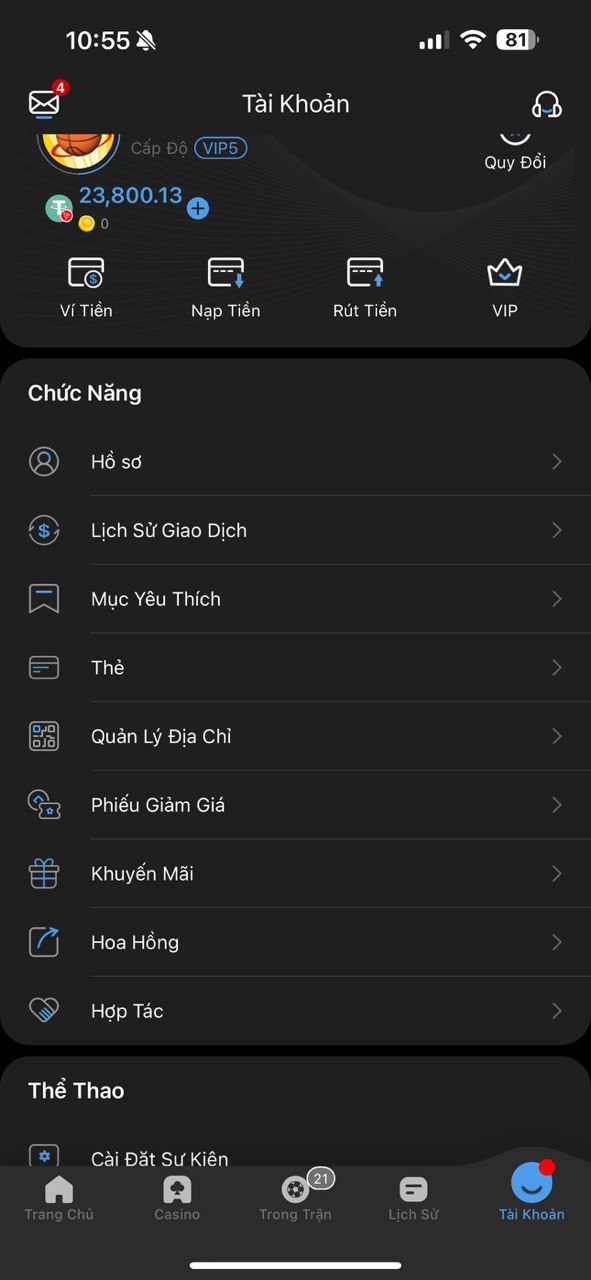The width and height of the screenshot is (591, 1280).
Task: Expand the Hồ sơ row chevron
Action: [557, 462]
